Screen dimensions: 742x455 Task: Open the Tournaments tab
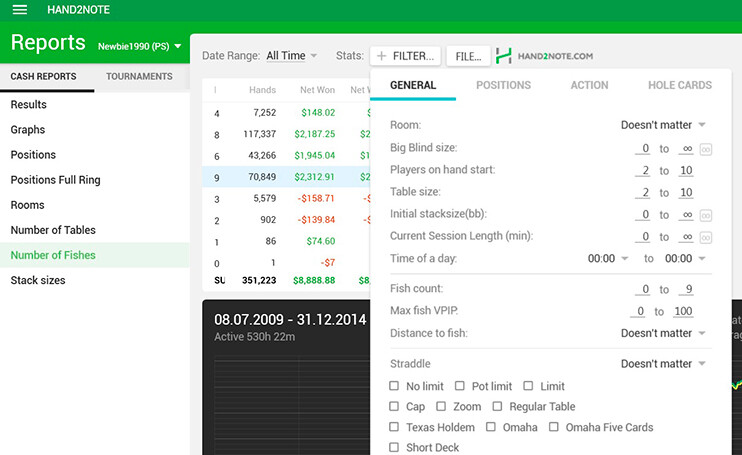(139, 77)
